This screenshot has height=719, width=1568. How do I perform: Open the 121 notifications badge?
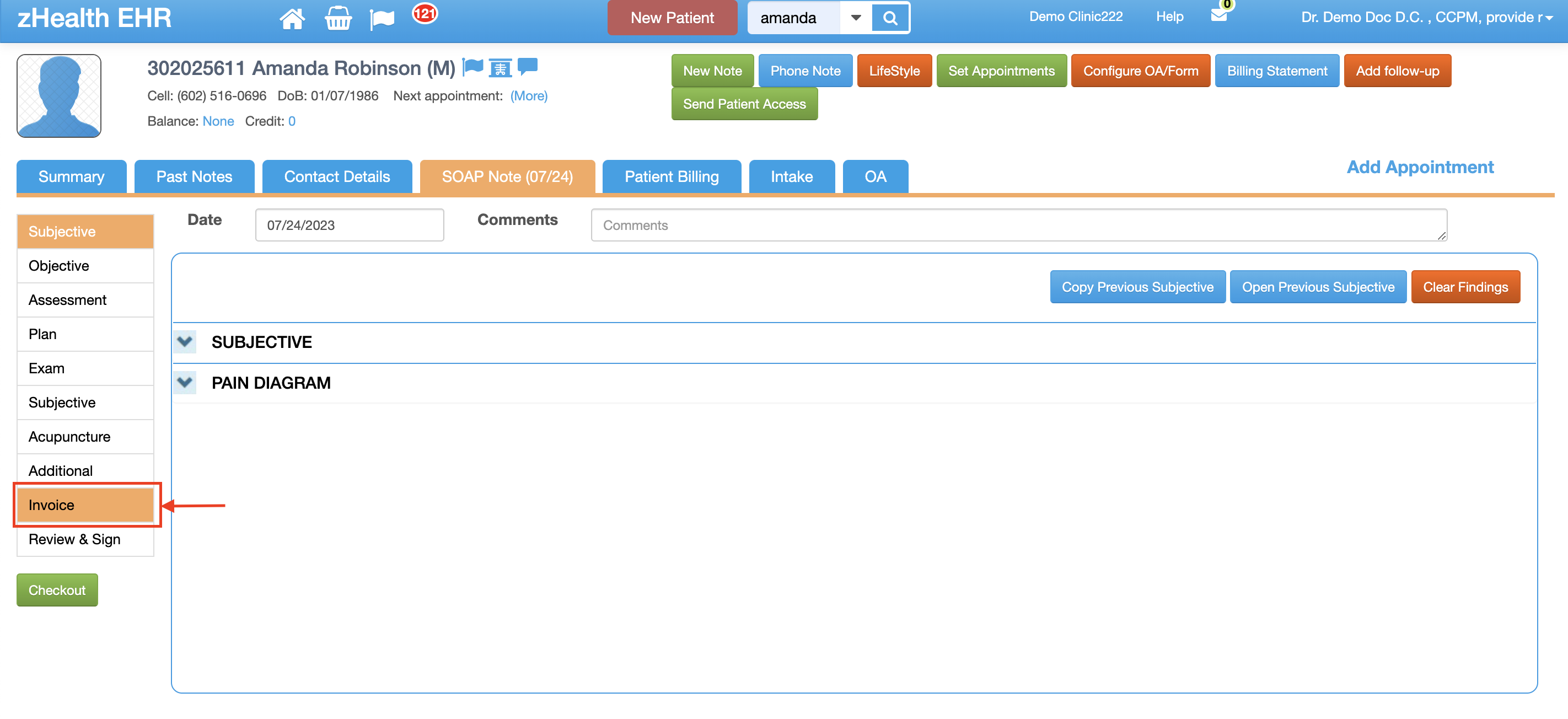(425, 13)
